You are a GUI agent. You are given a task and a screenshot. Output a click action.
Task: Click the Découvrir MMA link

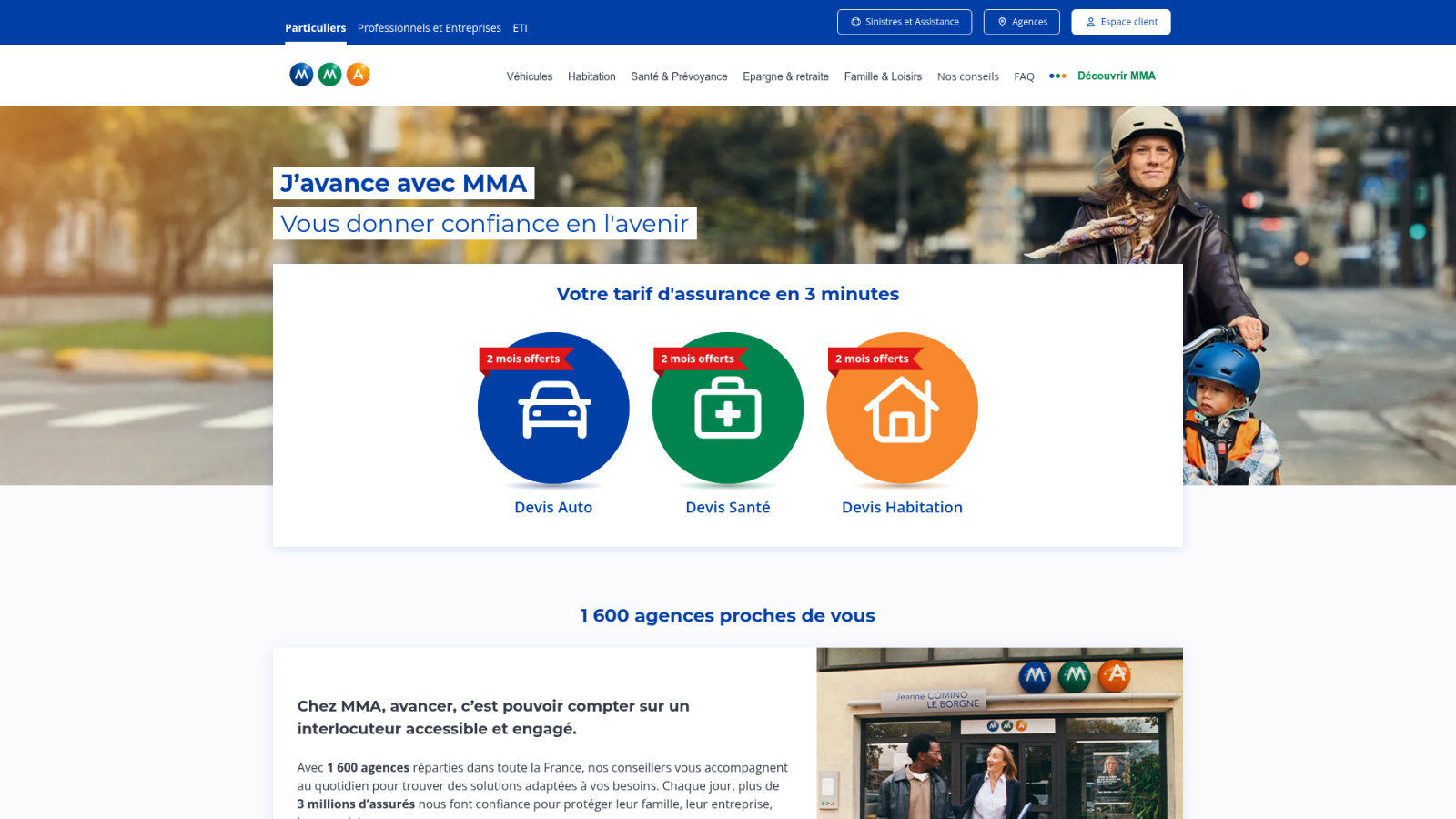[1117, 76]
